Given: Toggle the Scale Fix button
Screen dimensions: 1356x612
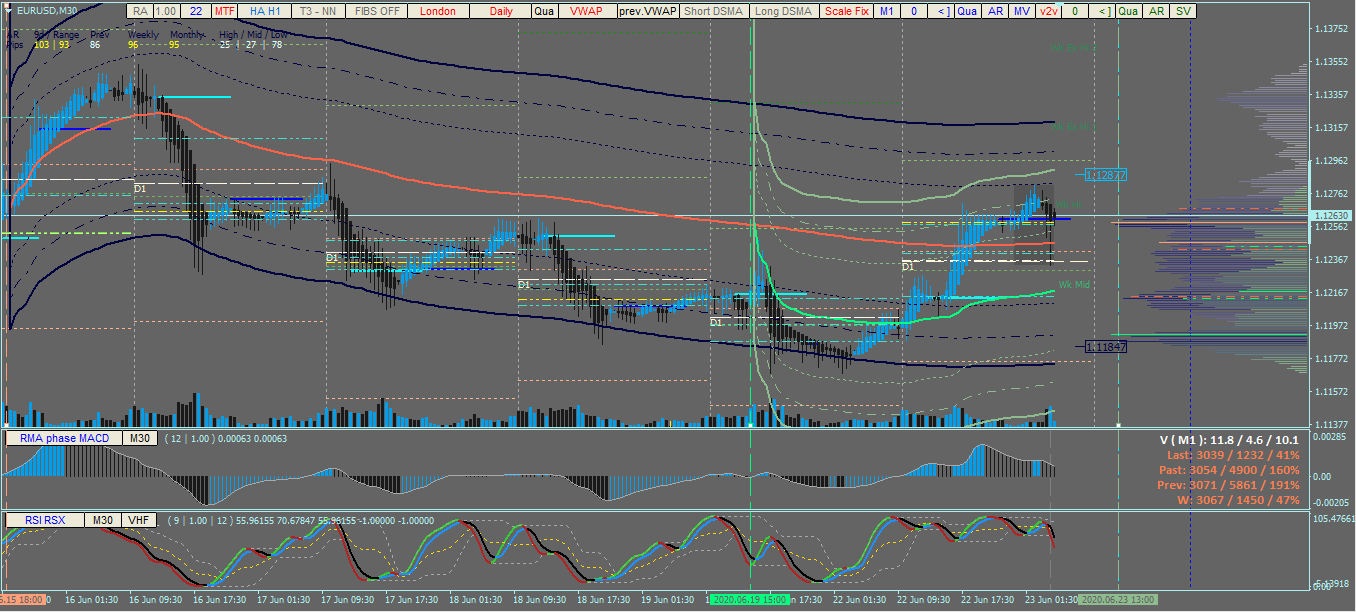Looking at the screenshot, I should pyautogui.click(x=846, y=11).
